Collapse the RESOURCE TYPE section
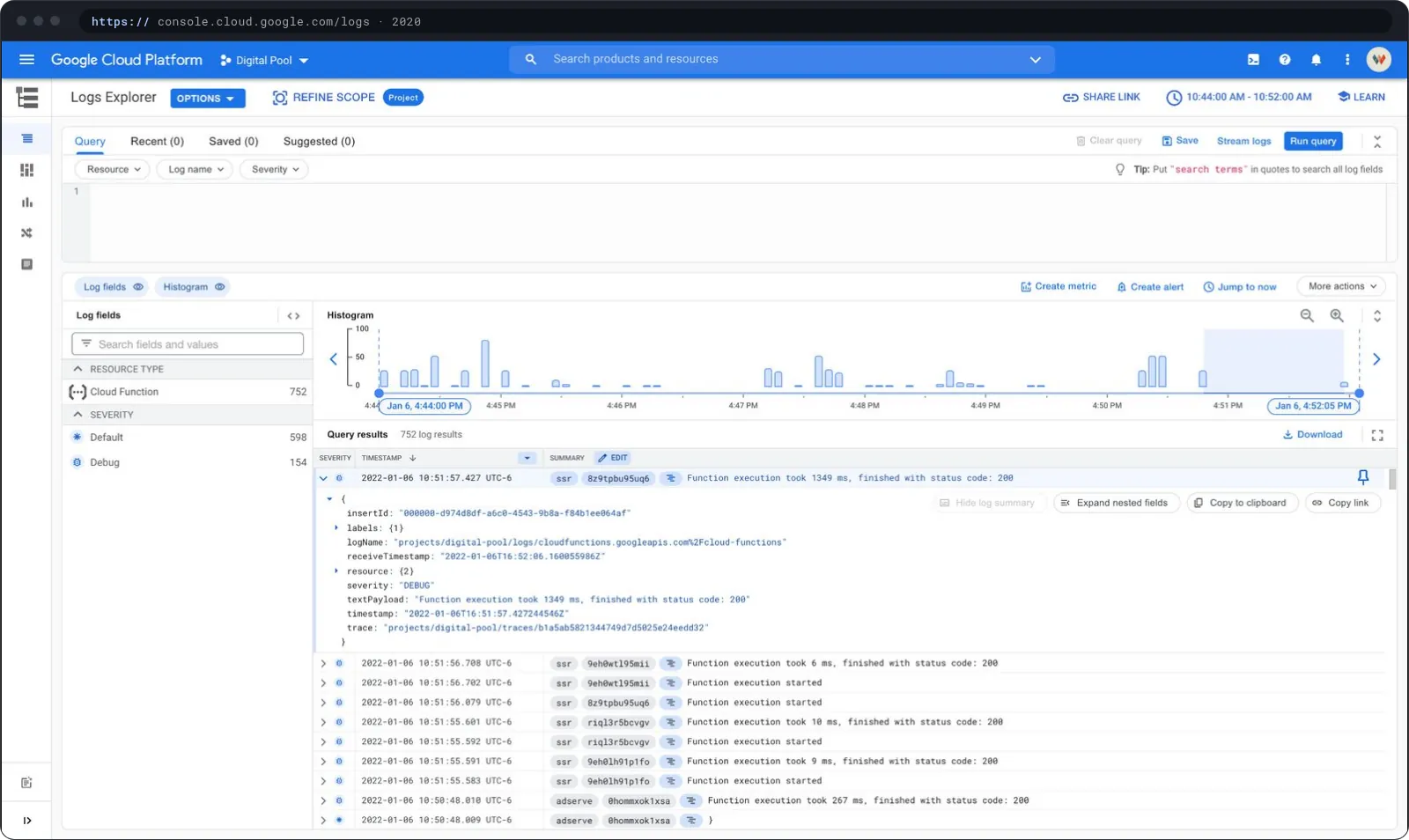Screen dimensions: 1409x840 pyautogui.click(x=77, y=369)
